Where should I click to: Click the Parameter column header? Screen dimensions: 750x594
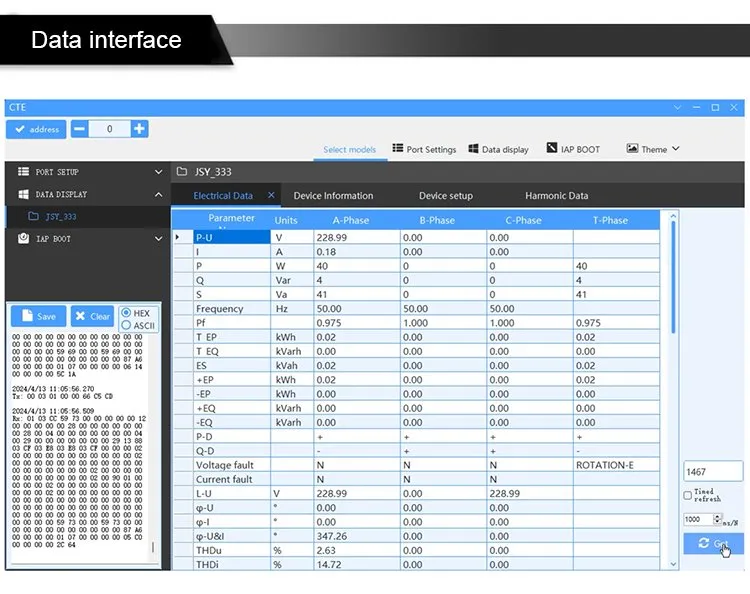232,219
